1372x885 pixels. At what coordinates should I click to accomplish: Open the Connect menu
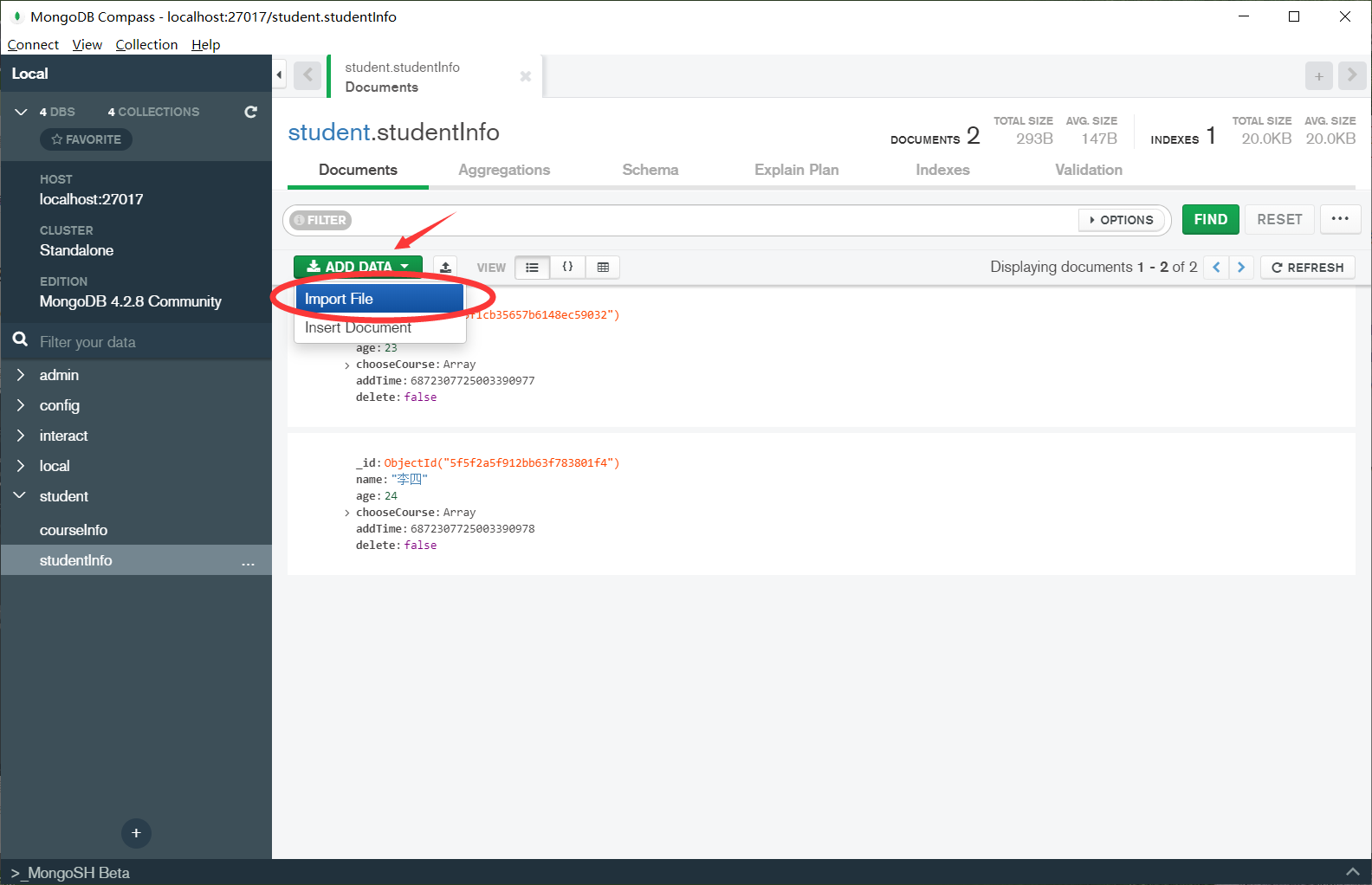[x=33, y=44]
